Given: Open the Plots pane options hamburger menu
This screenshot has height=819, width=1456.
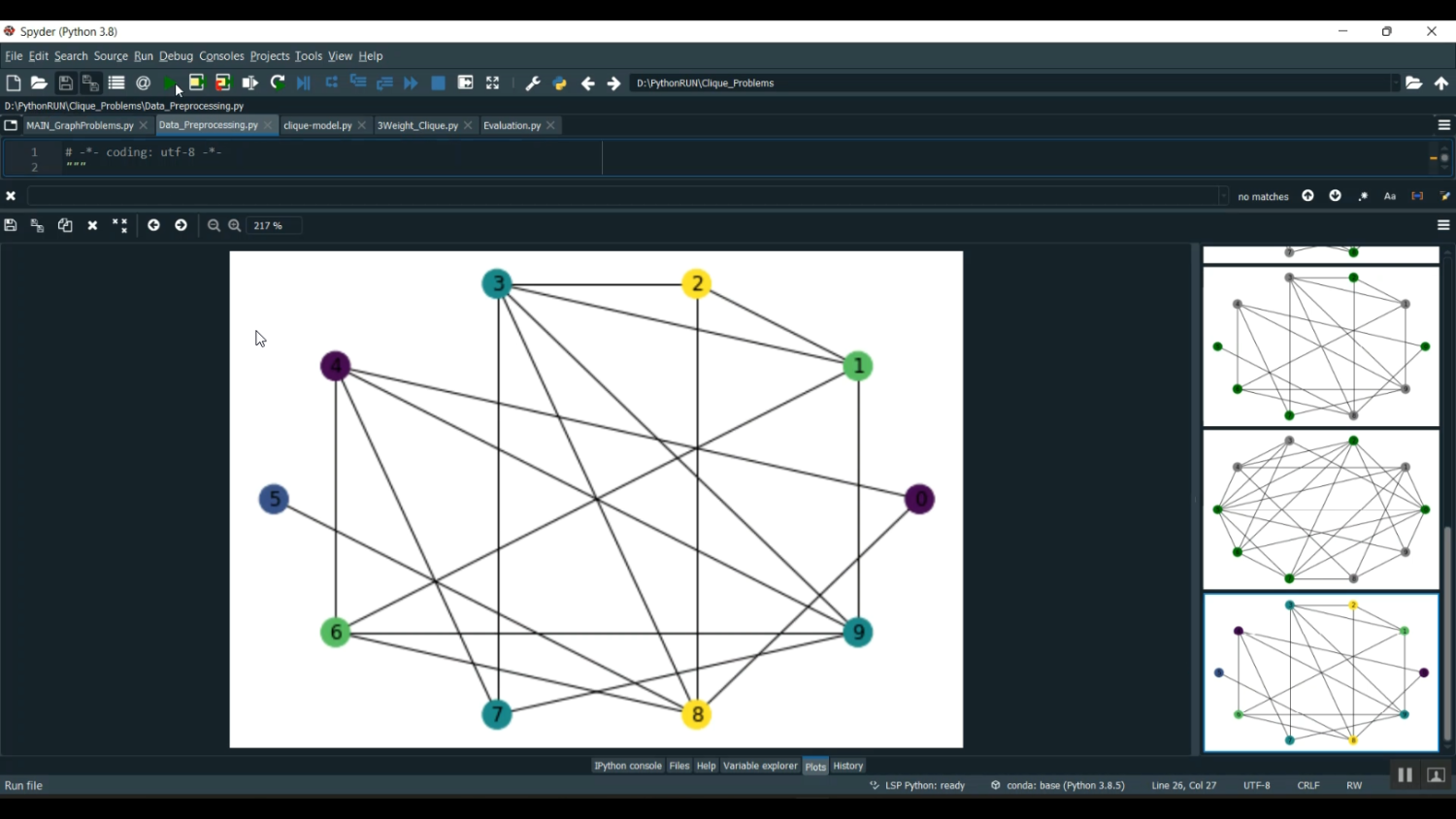Looking at the screenshot, I should click(x=1443, y=226).
